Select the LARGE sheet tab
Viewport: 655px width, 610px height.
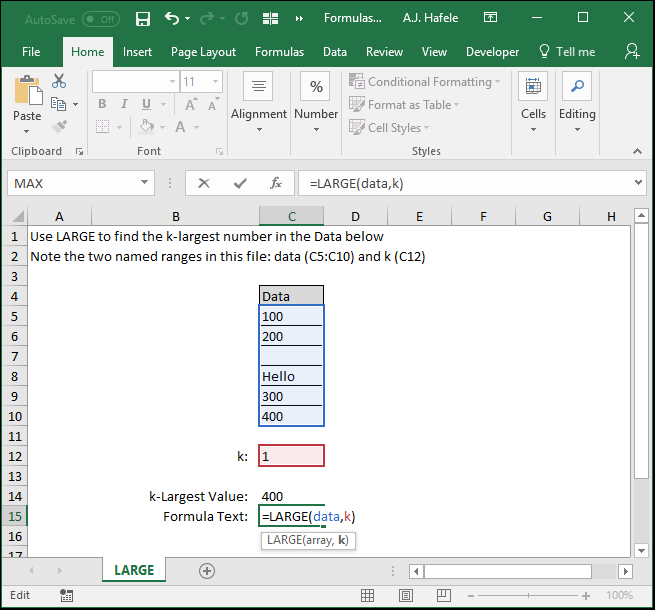tap(134, 570)
